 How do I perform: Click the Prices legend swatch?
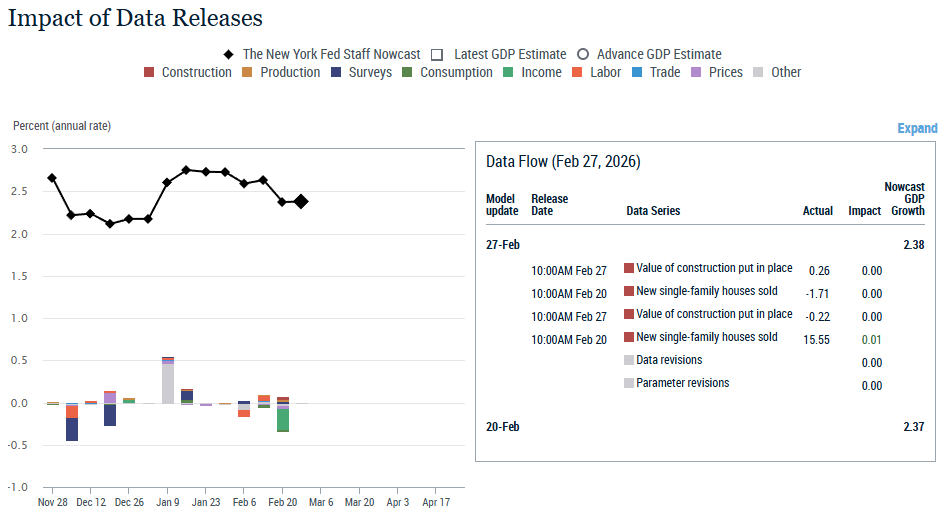click(x=697, y=72)
